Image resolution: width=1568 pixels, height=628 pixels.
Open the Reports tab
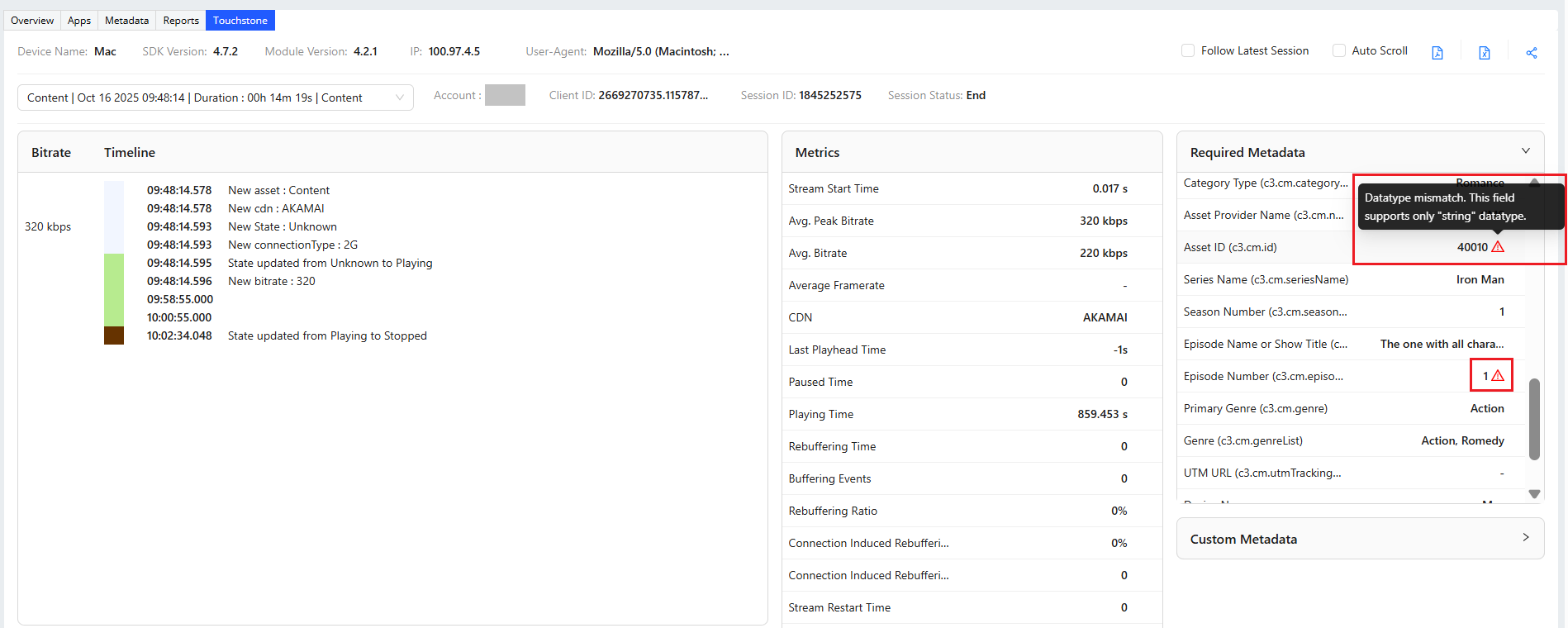coord(181,21)
